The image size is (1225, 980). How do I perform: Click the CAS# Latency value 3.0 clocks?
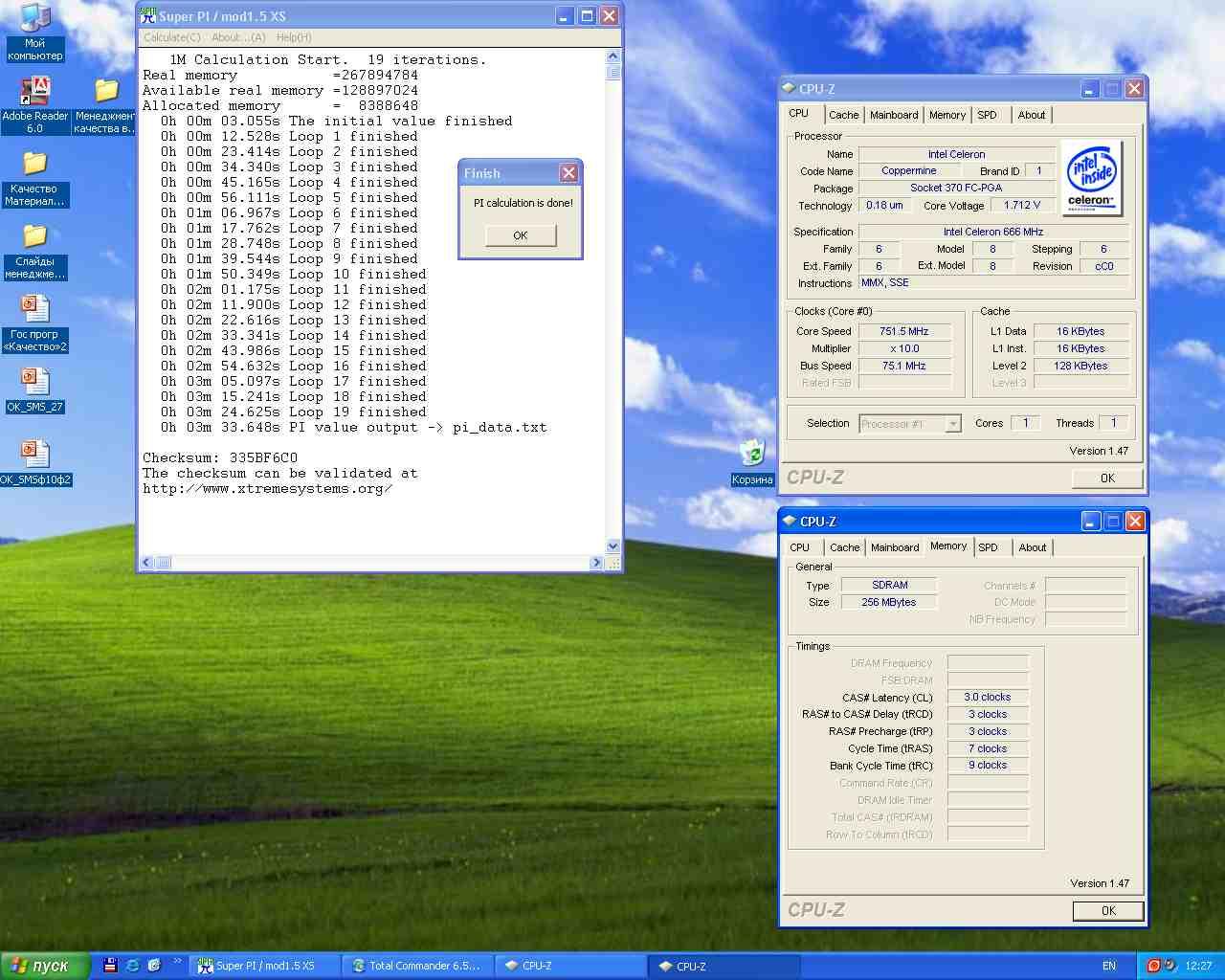pyautogui.click(x=987, y=697)
